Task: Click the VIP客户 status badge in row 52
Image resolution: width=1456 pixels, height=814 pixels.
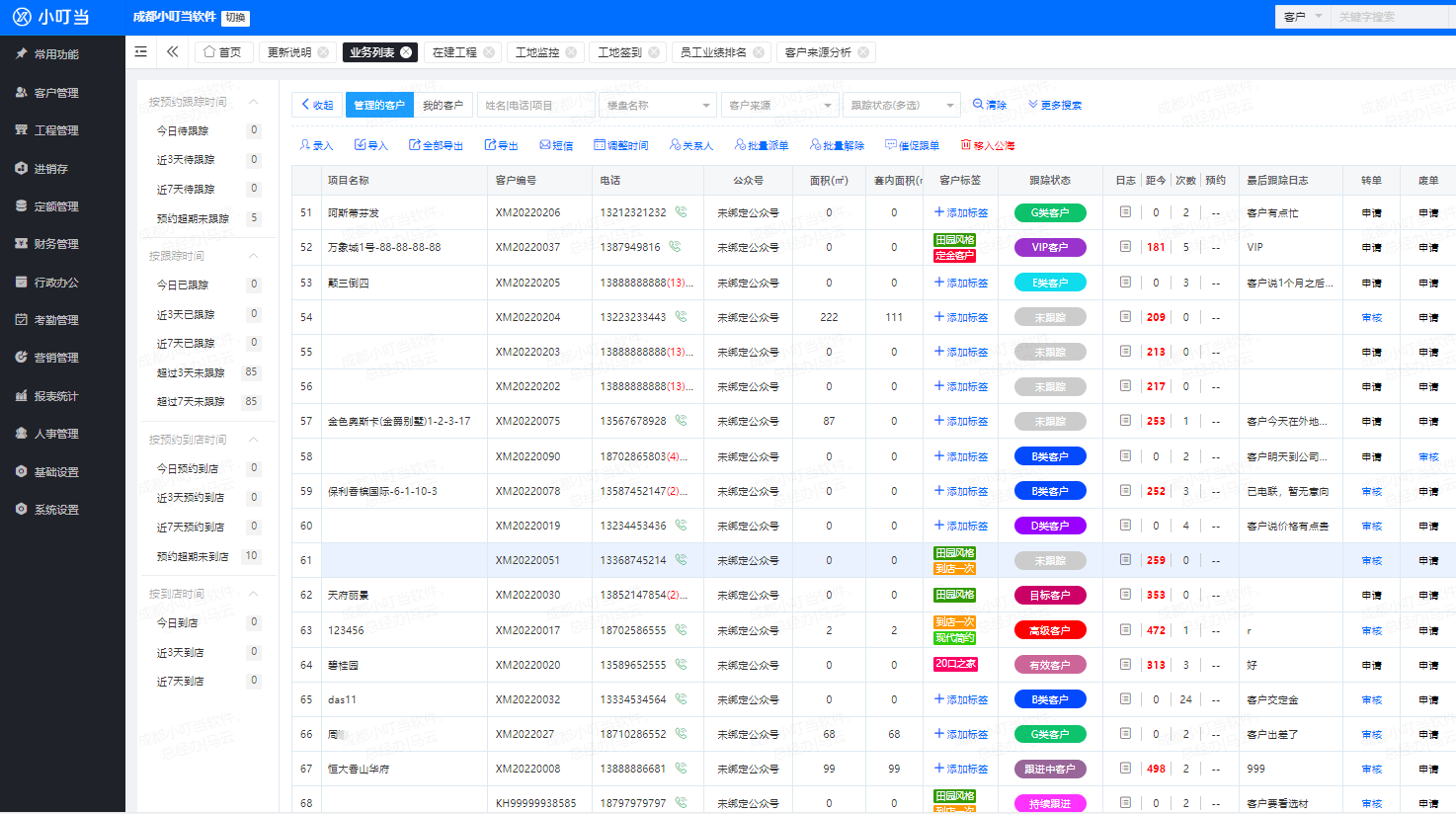Action: pos(1050,247)
